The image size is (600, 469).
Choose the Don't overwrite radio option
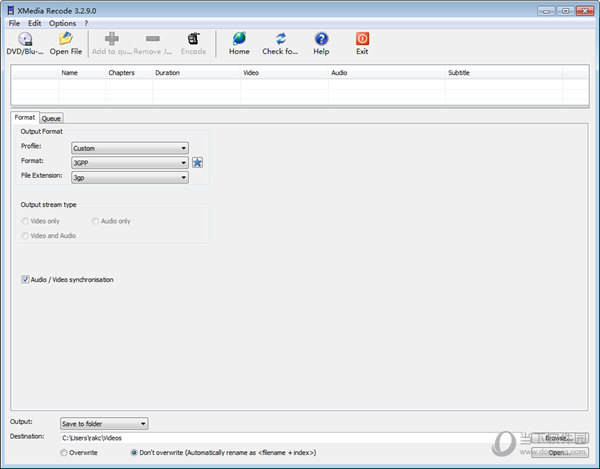(x=134, y=453)
